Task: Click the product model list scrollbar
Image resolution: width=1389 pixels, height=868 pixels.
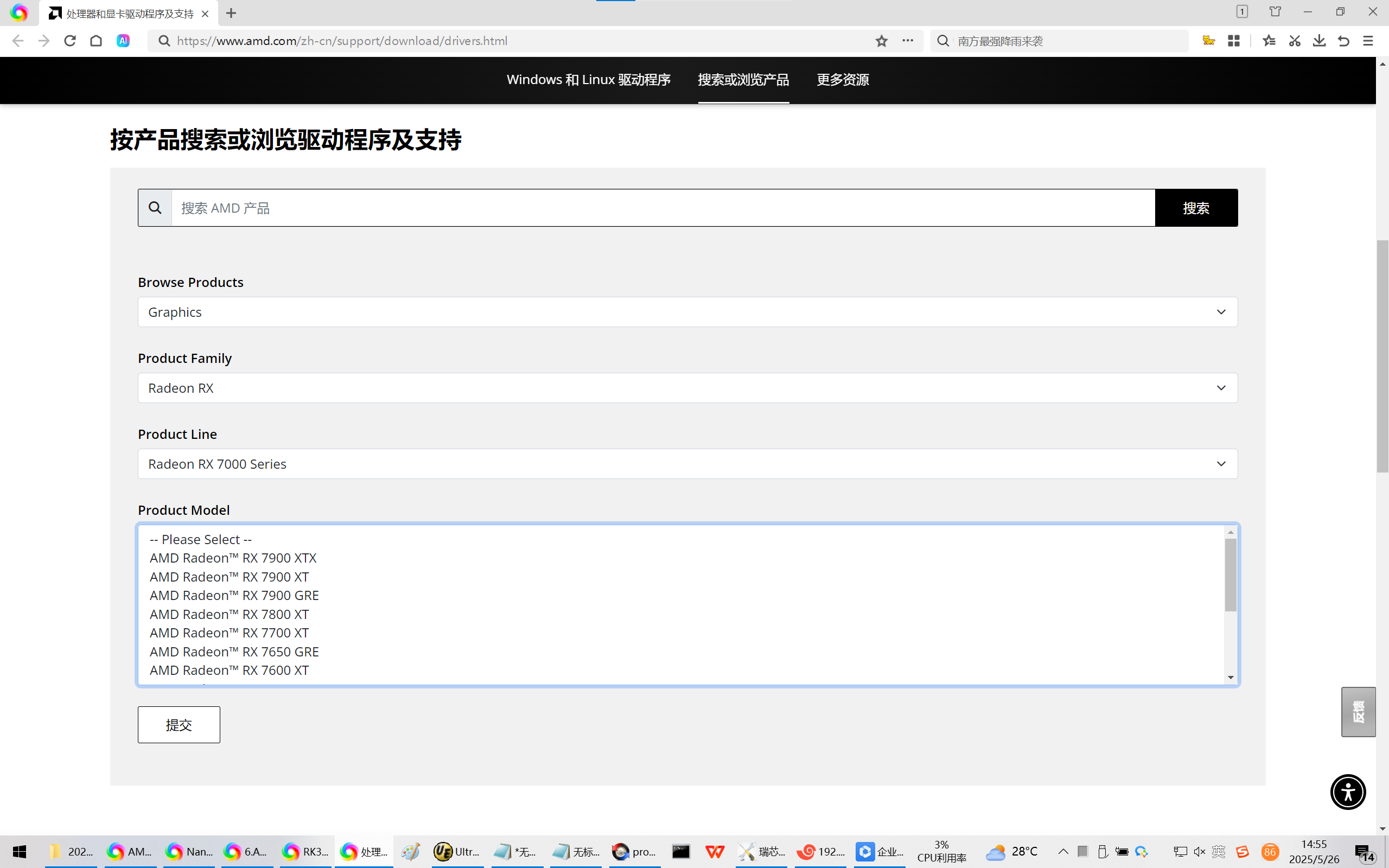Action: [x=1230, y=576]
